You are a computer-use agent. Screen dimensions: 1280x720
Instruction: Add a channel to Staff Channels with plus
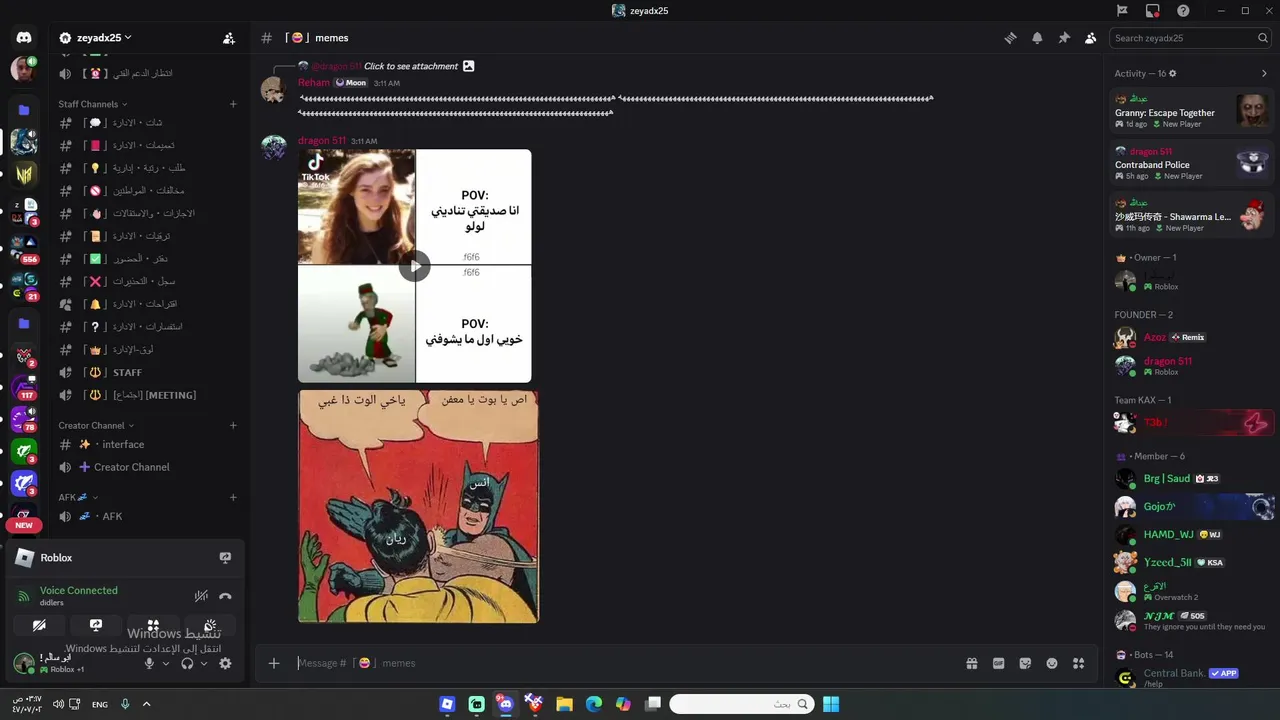click(233, 104)
